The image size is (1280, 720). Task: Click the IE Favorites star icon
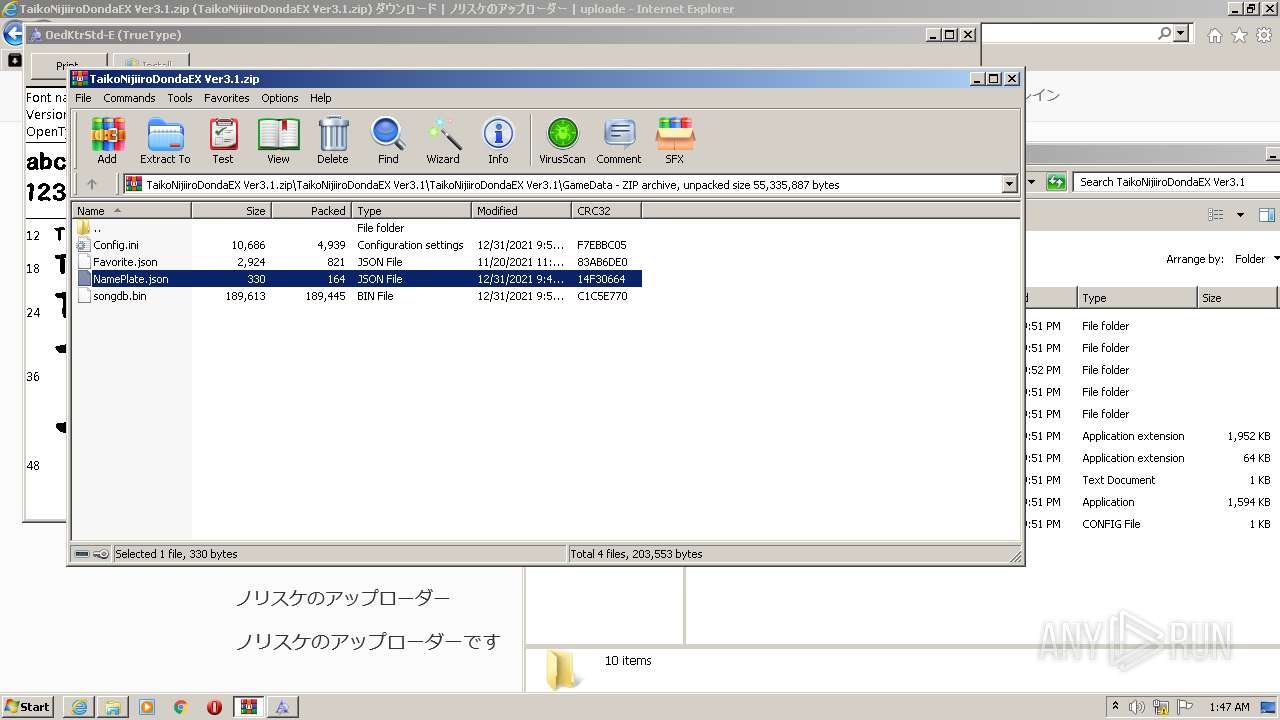pos(1239,35)
